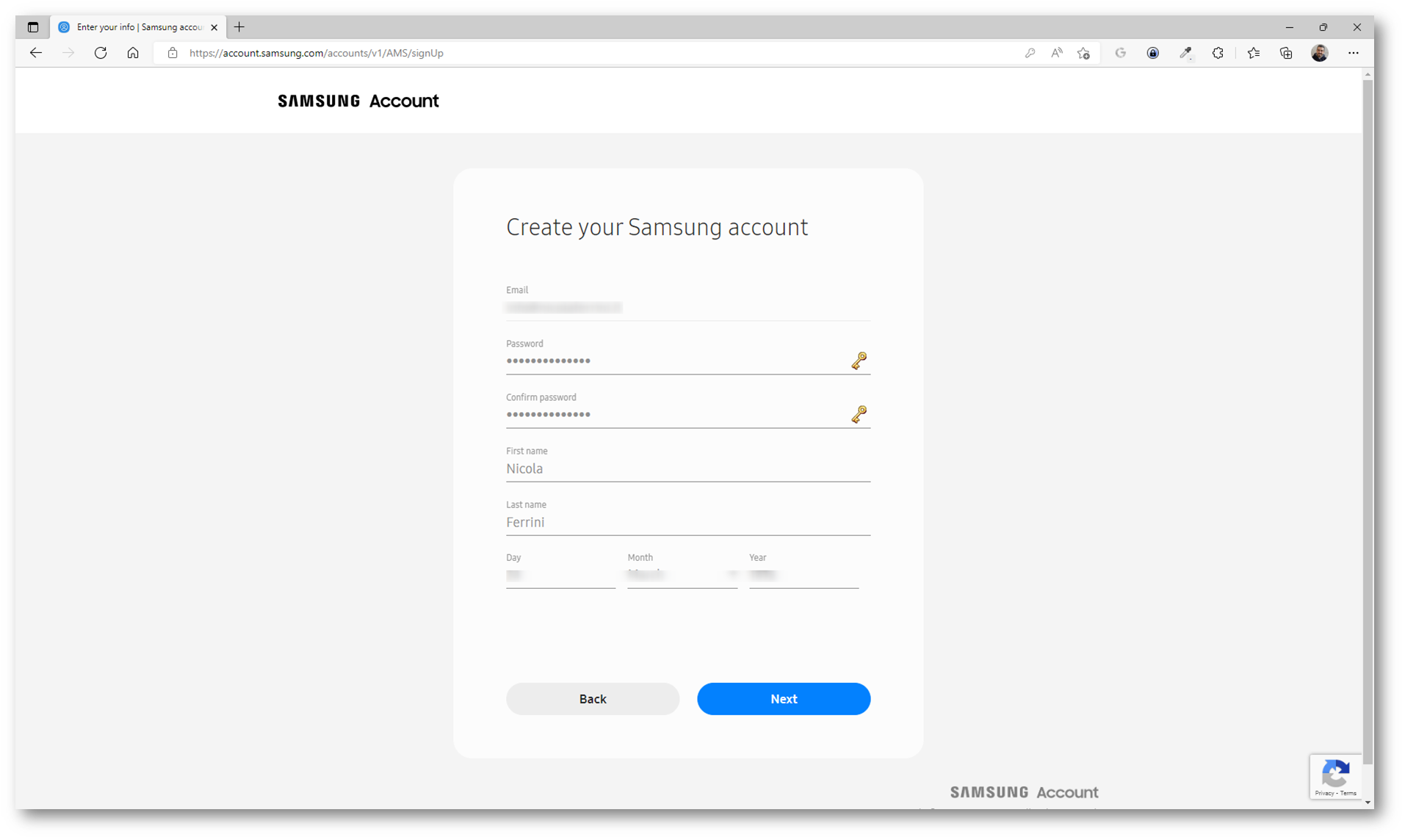
Task: Open the Favorites list icon
Action: pyautogui.click(x=1254, y=53)
